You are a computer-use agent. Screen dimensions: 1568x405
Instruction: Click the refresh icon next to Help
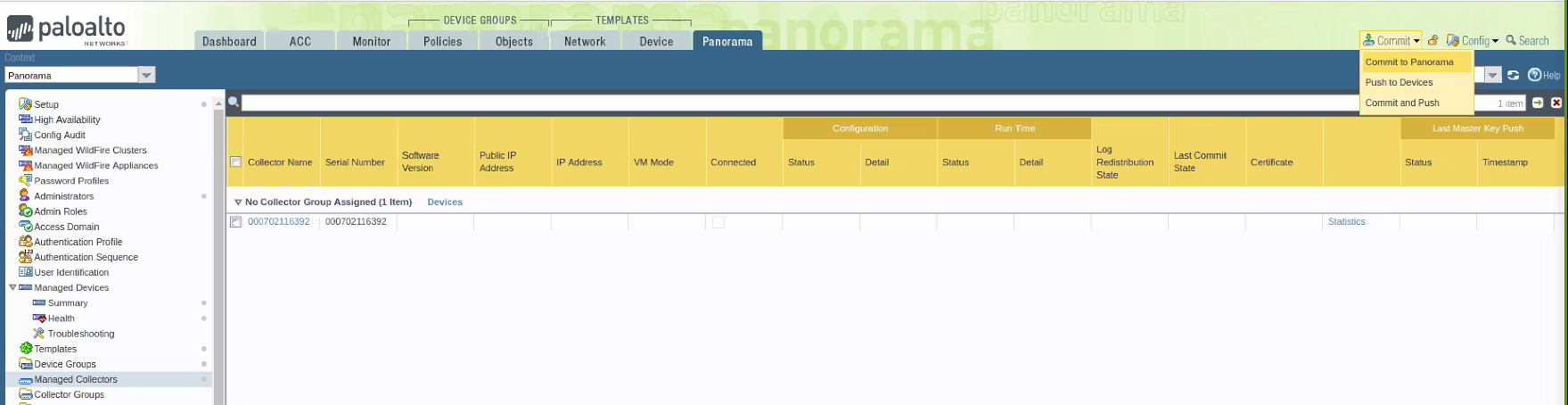click(1513, 75)
